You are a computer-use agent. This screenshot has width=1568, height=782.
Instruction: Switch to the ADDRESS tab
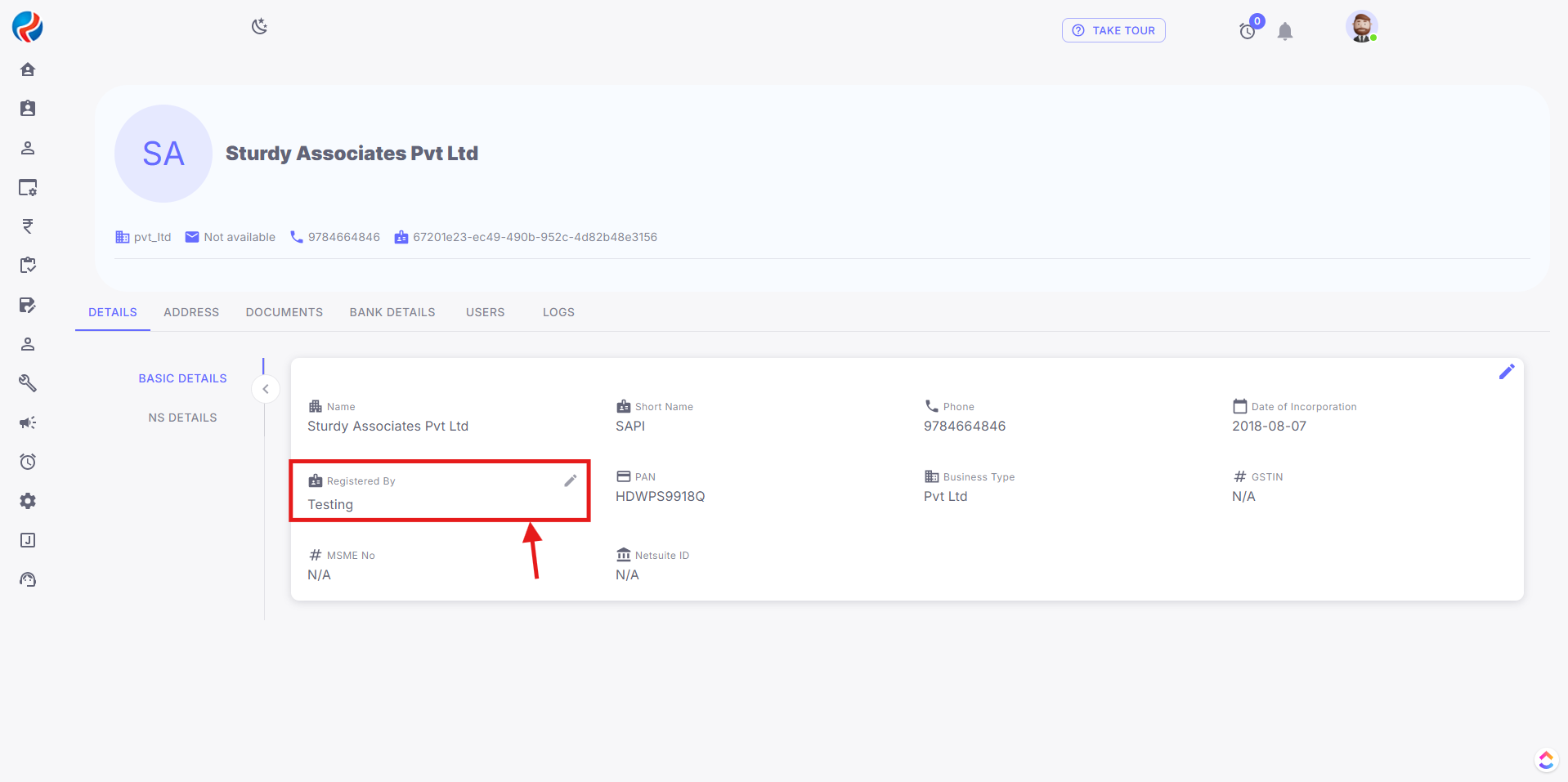(x=191, y=312)
